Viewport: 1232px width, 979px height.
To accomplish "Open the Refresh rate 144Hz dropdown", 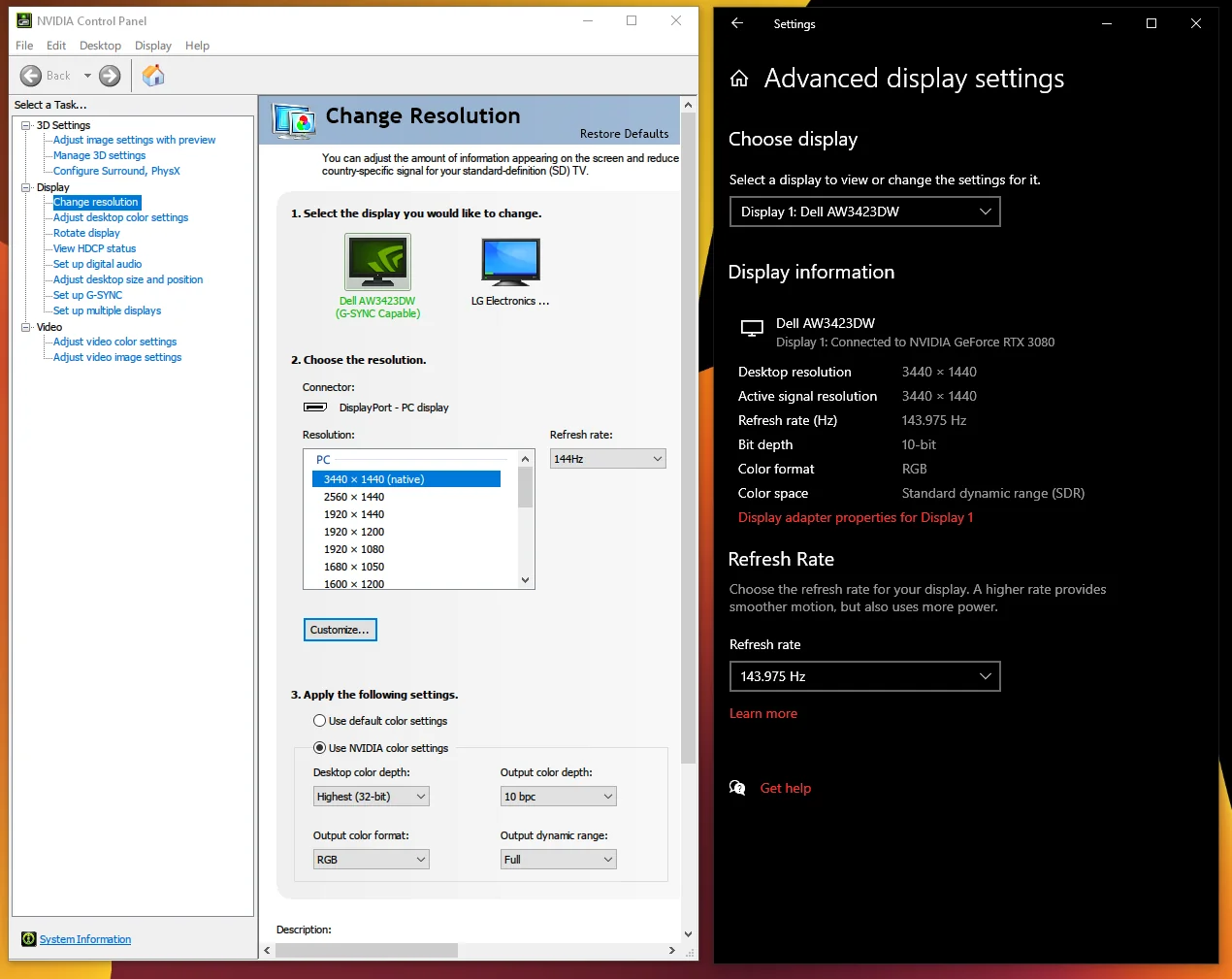I will pos(608,459).
